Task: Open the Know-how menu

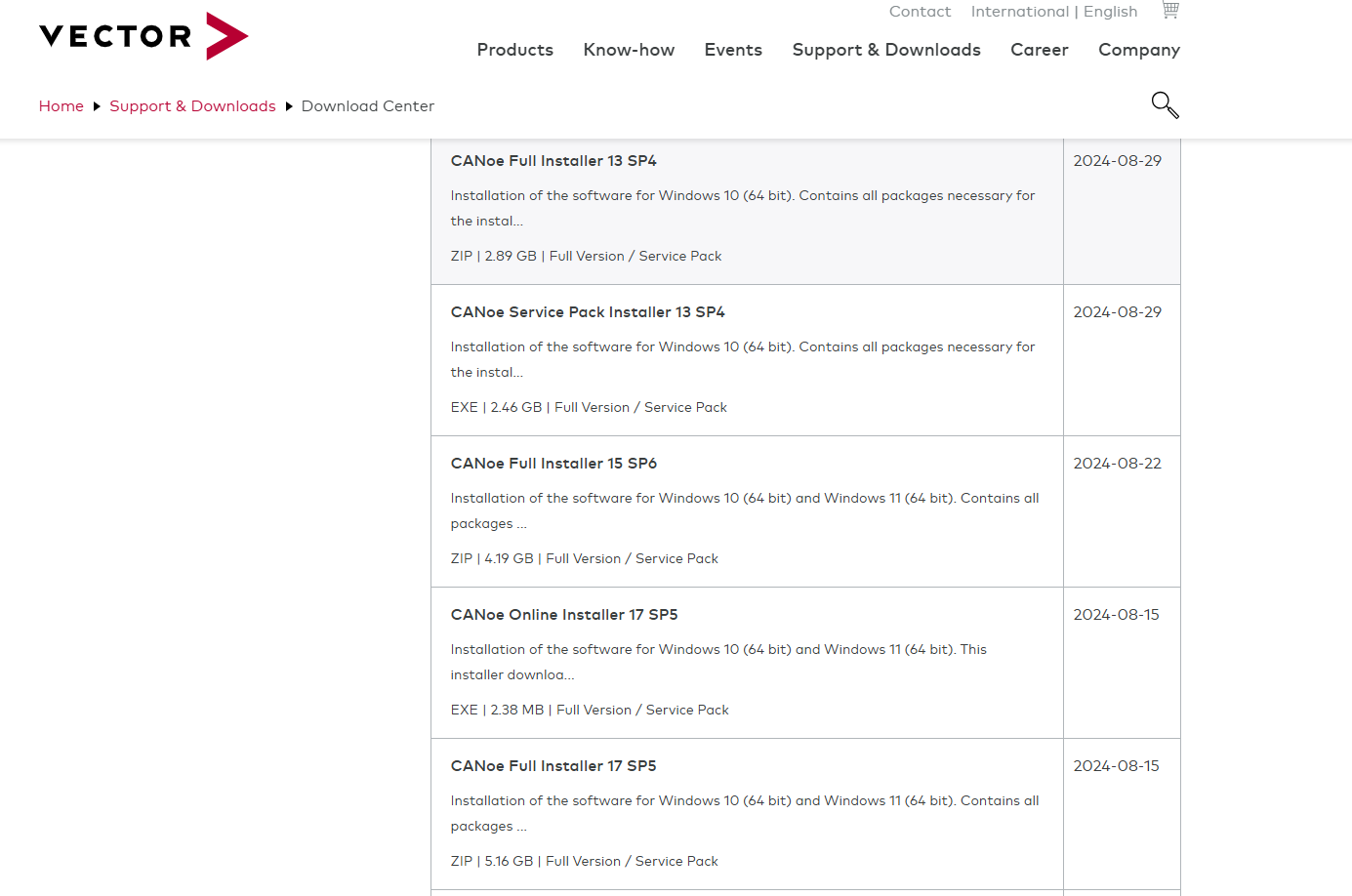Action: pos(629,50)
